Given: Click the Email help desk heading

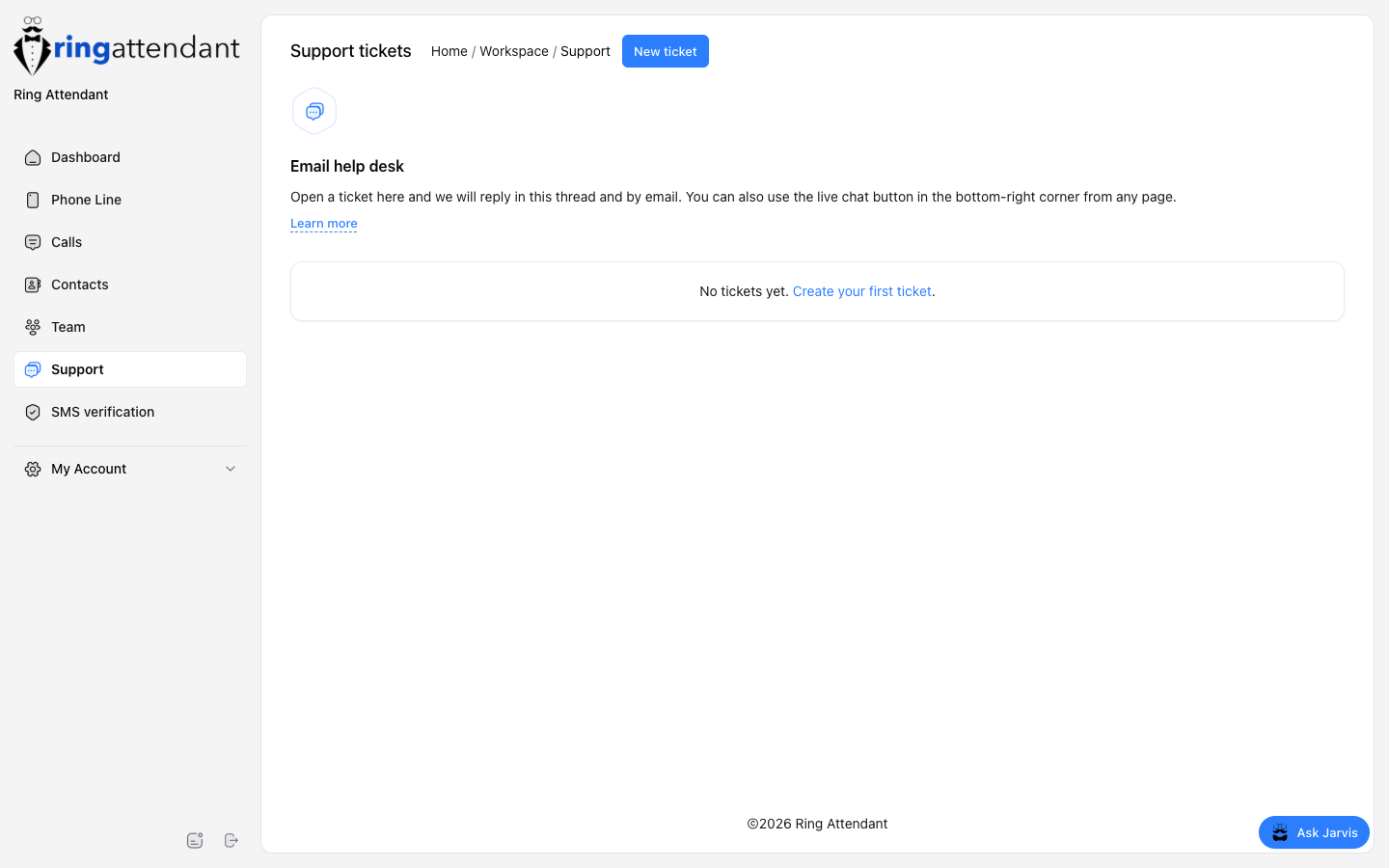Looking at the screenshot, I should pos(347,166).
